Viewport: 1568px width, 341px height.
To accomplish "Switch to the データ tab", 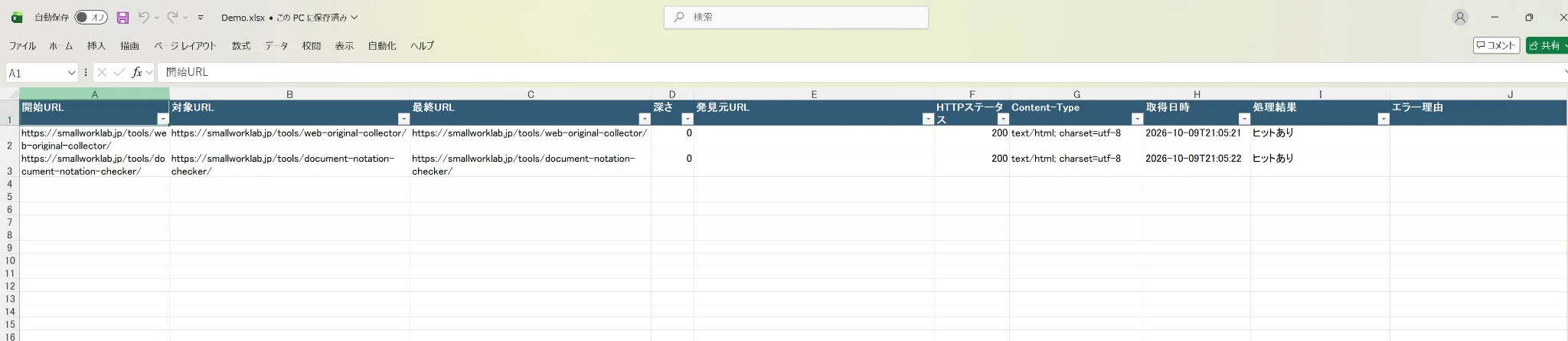I will click(x=276, y=46).
